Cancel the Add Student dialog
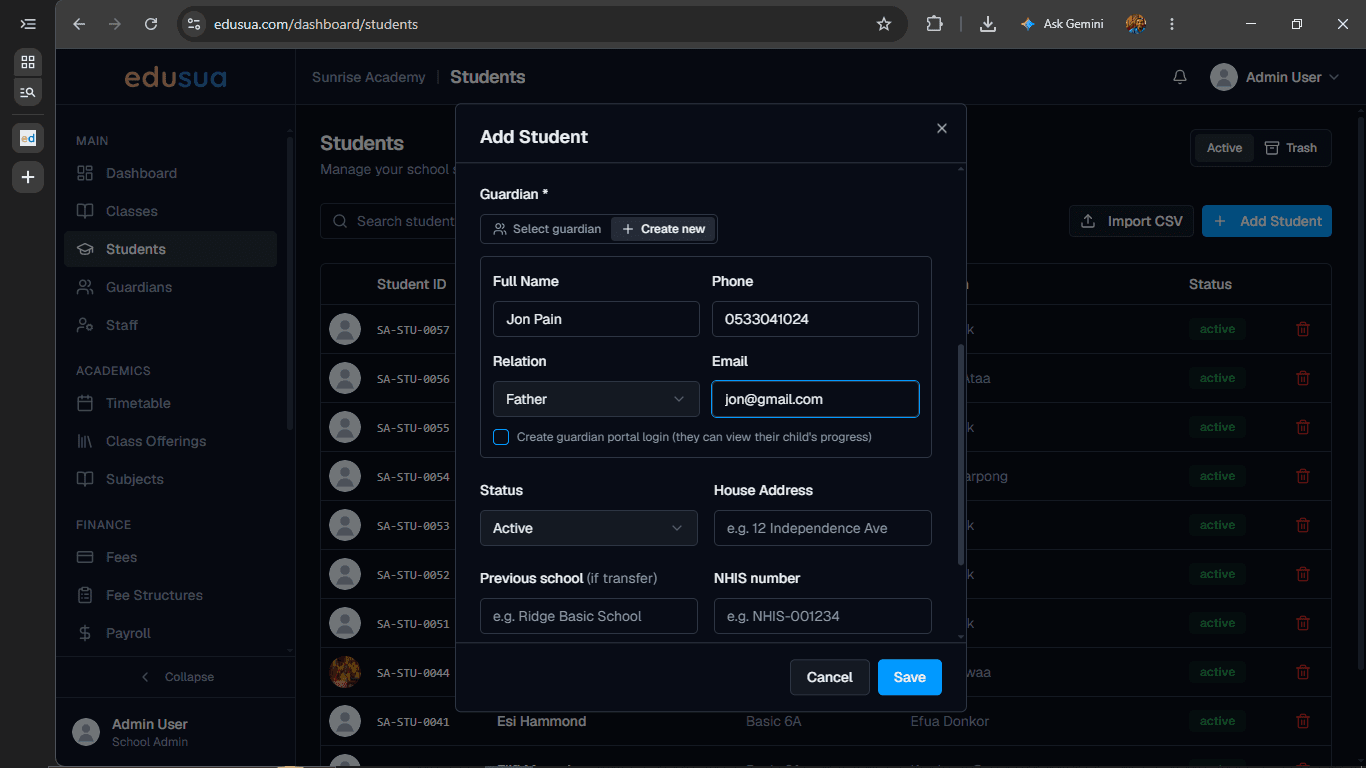This screenshot has height=768, width=1366. tap(830, 677)
